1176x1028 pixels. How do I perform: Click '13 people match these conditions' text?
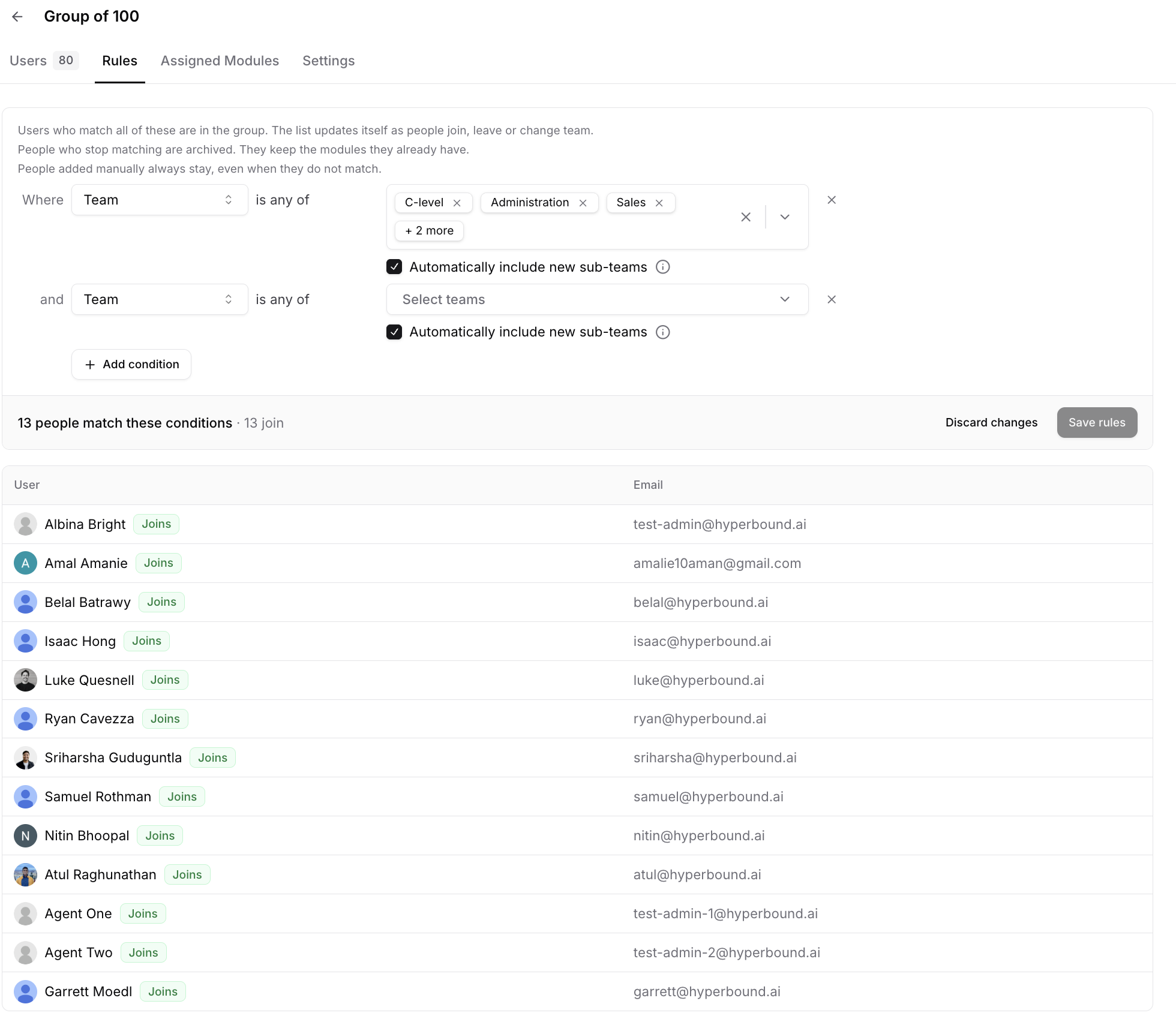[125, 423]
